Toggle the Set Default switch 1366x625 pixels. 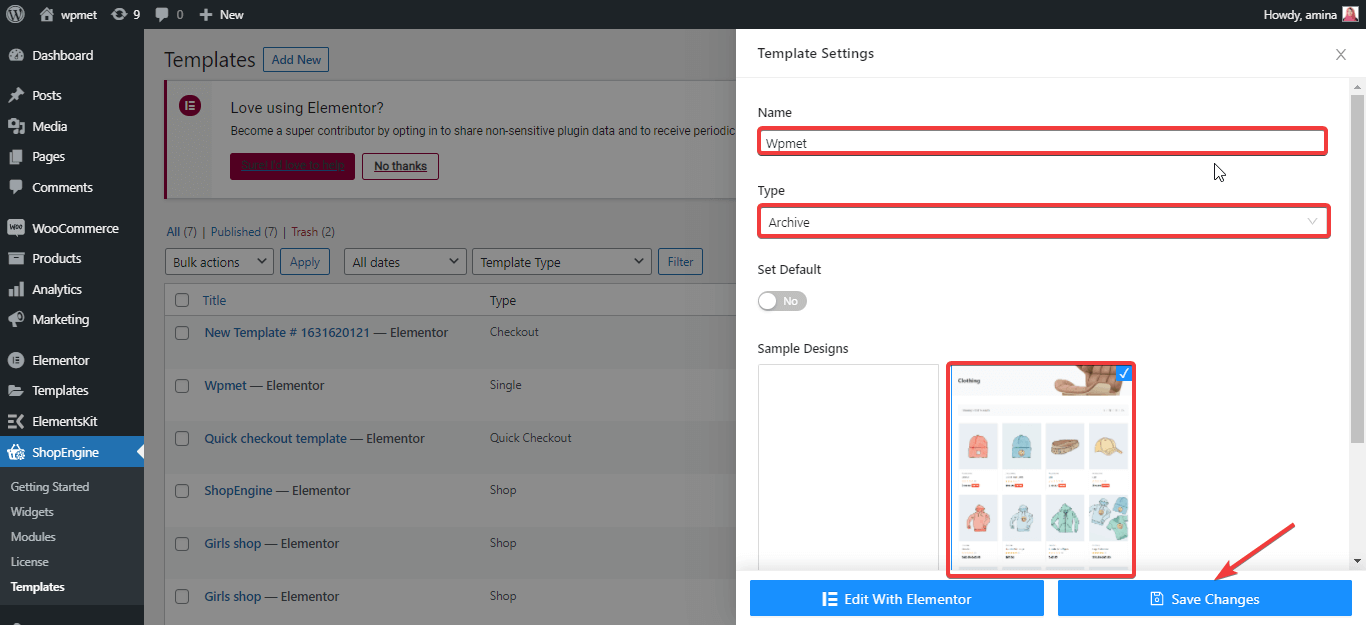coord(782,301)
